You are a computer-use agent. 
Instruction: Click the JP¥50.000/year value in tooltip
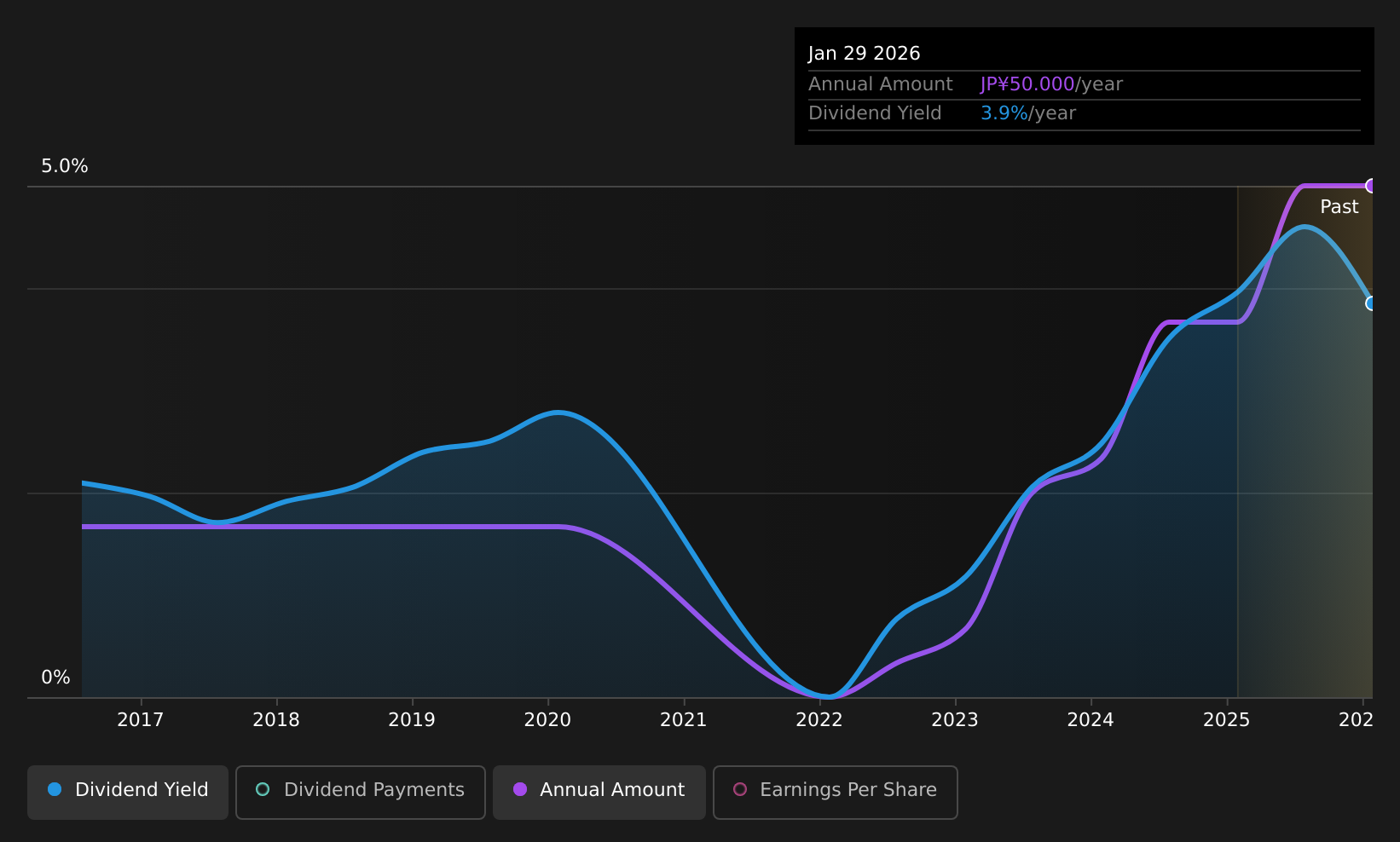pos(1051,84)
